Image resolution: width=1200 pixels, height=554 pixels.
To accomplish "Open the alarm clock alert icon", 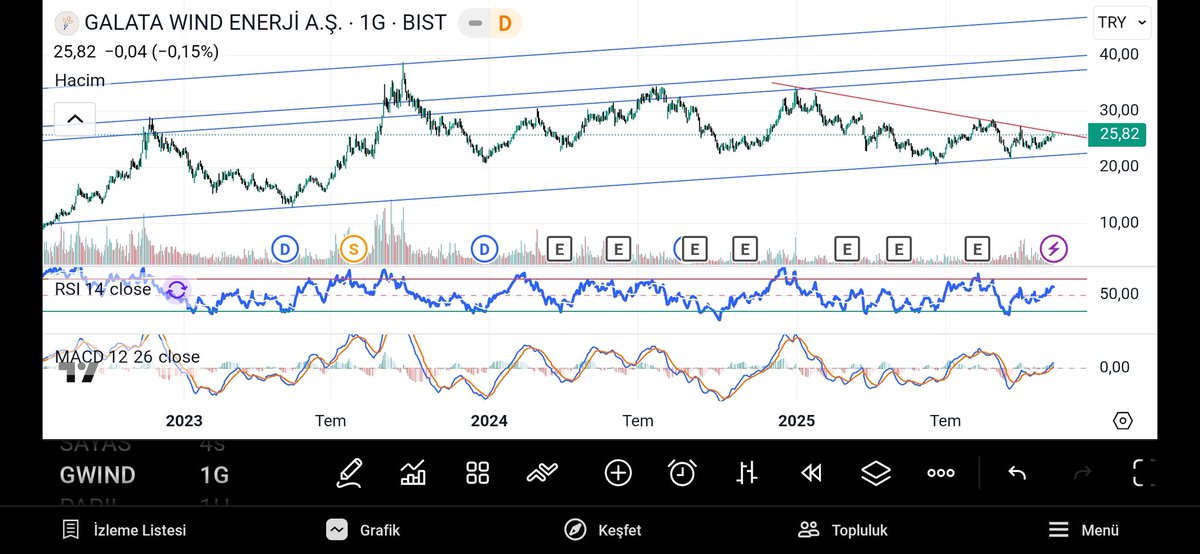I will click(x=683, y=472).
